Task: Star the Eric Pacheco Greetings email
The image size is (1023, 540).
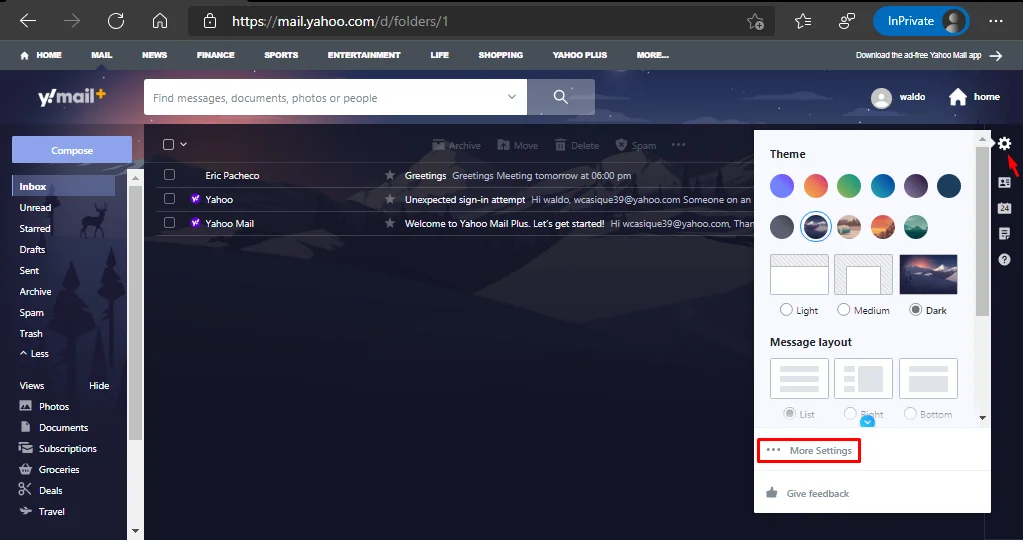Action: point(390,176)
